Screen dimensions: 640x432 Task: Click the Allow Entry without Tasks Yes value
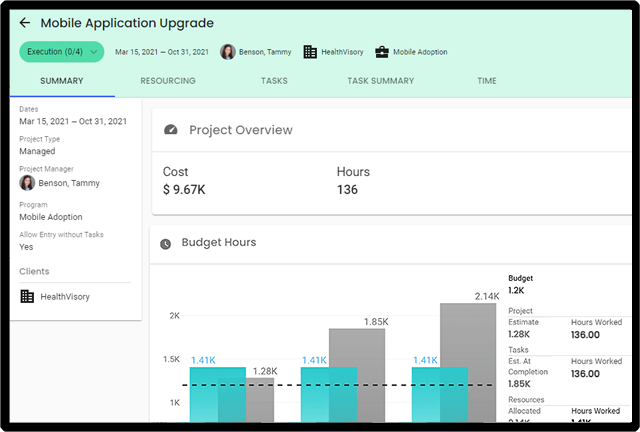click(26, 247)
